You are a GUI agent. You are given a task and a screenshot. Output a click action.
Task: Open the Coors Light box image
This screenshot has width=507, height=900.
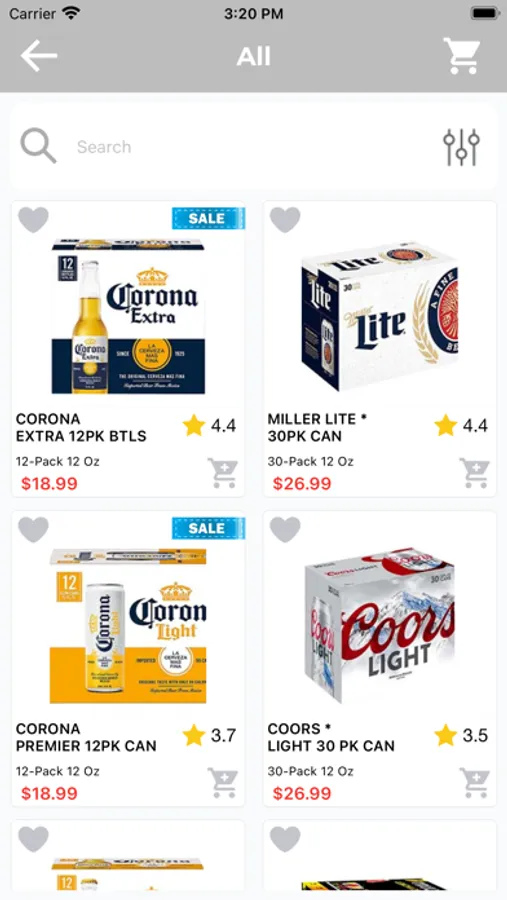[380, 624]
